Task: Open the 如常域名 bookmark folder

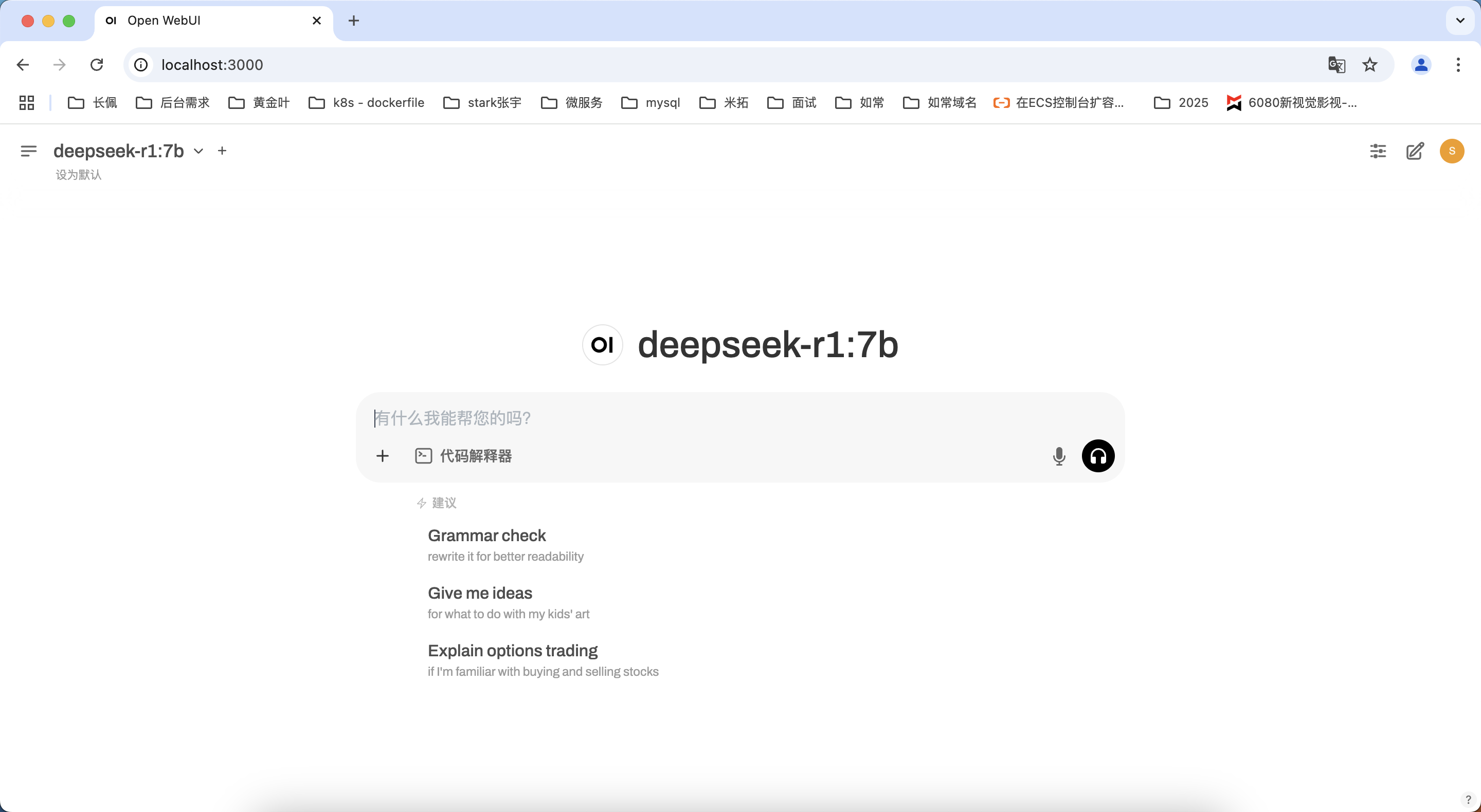Action: [940, 103]
